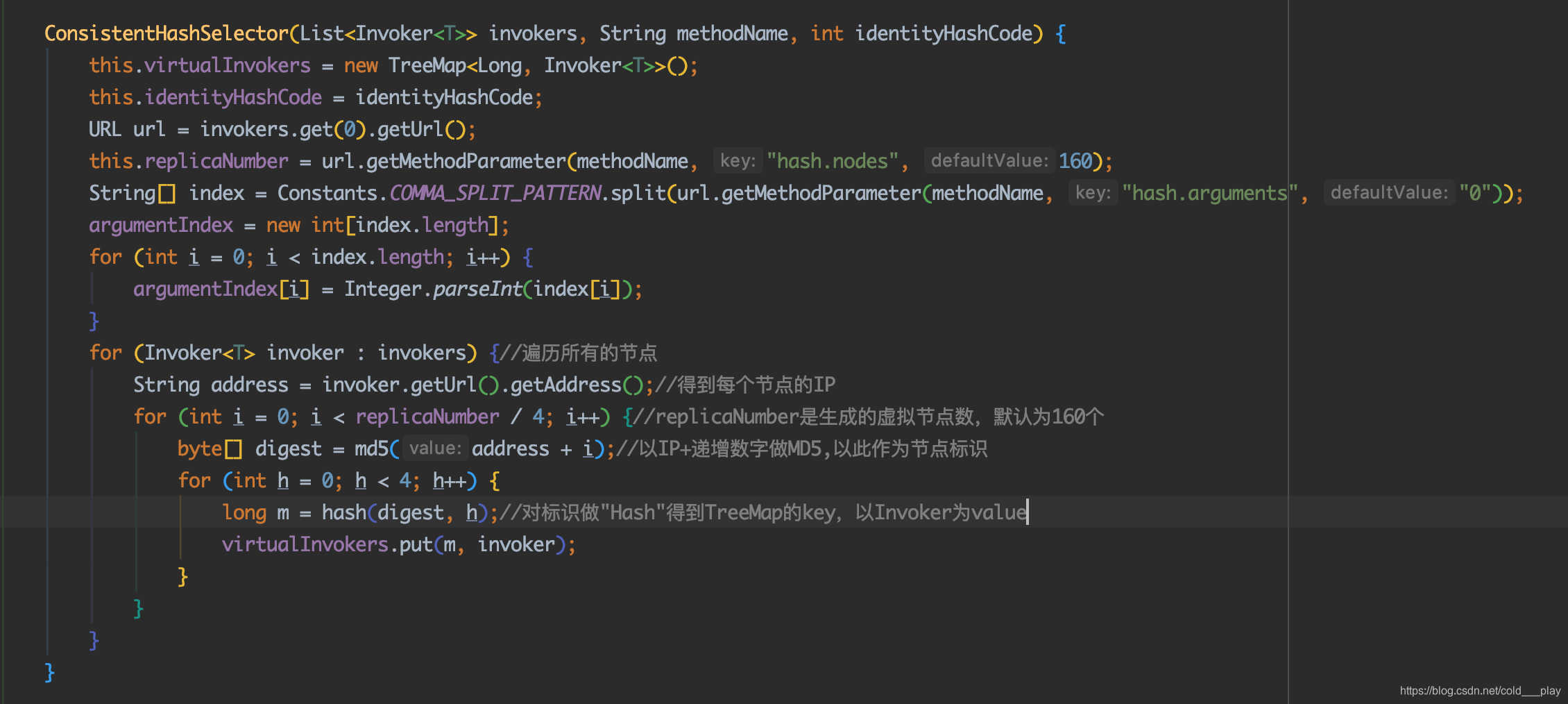
Task: Click the comment 遍历所有的节点
Action: (579, 353)
